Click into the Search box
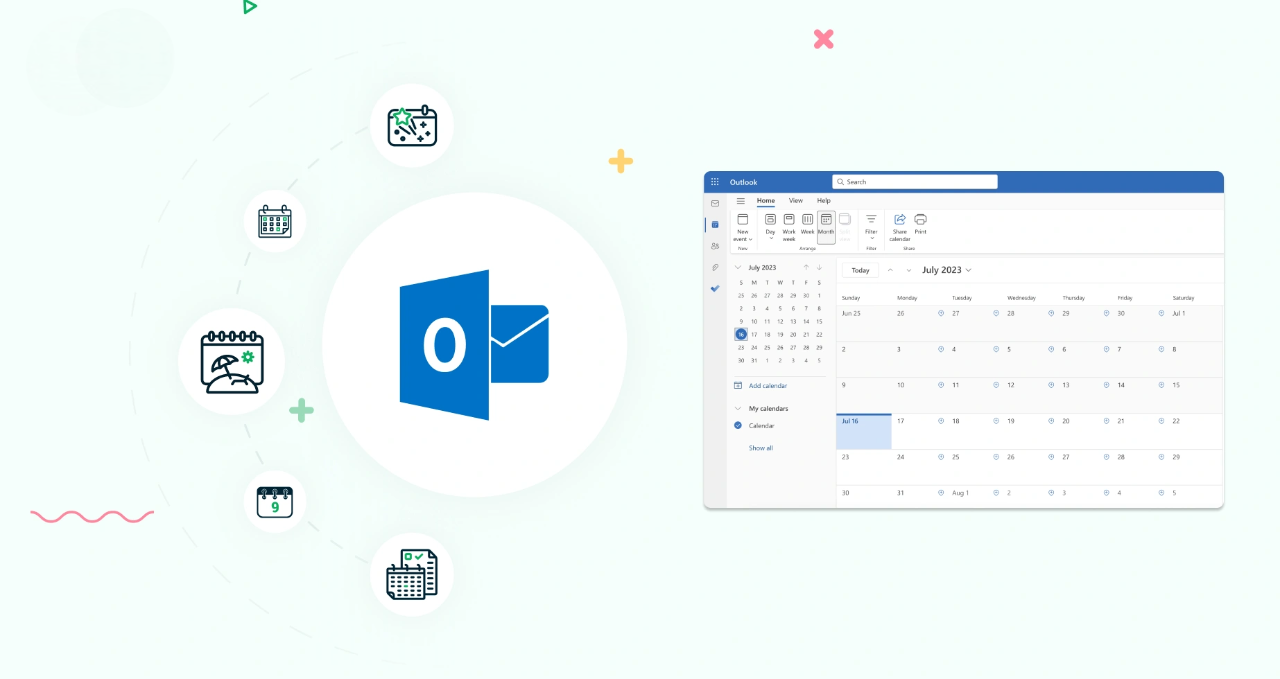 tap(915, 182)
